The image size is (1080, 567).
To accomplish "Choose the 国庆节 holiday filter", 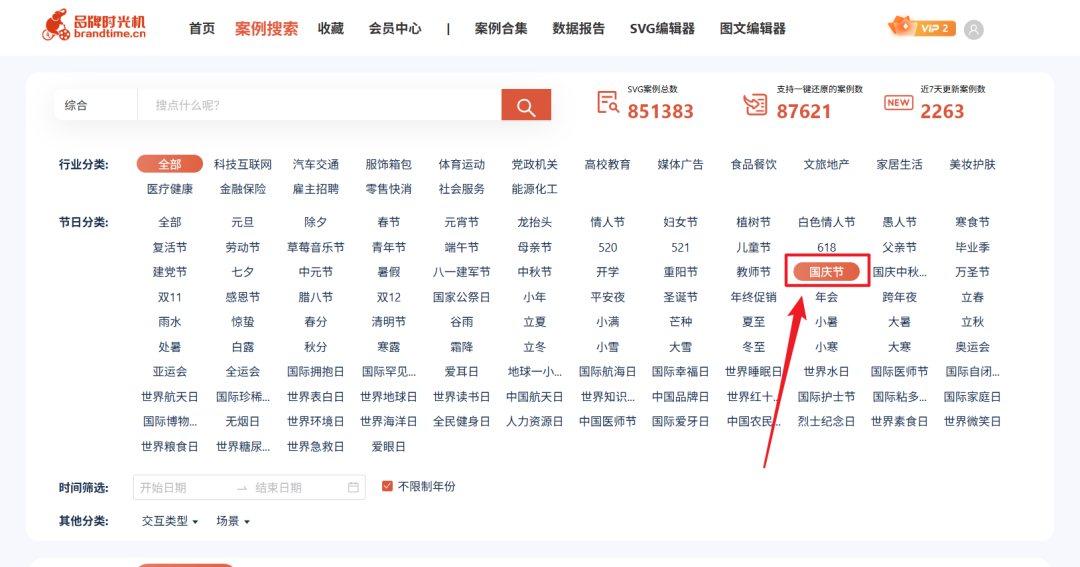I will (x=827, y=271).
